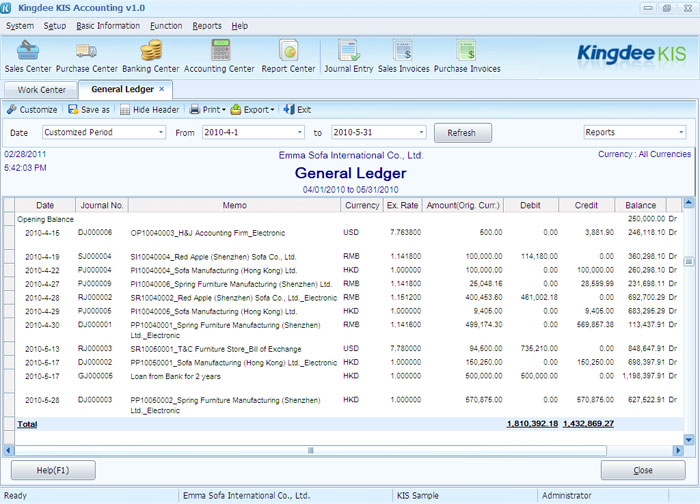Open the System menu

coord(20,26)
